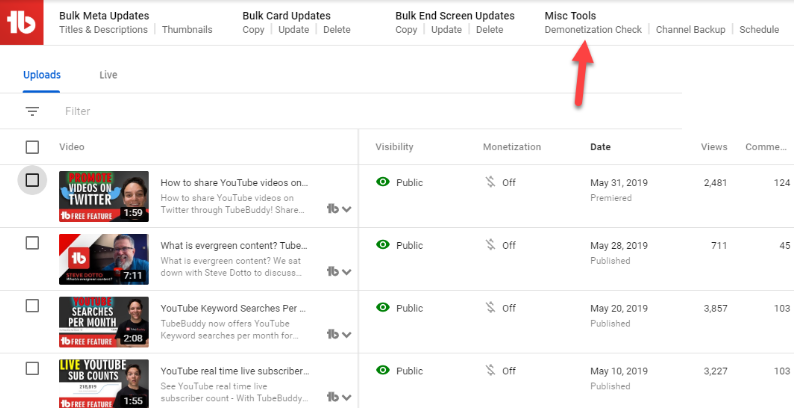Expand TubeBuddy dropdown on live subscriber row

[x=347, y=396]
